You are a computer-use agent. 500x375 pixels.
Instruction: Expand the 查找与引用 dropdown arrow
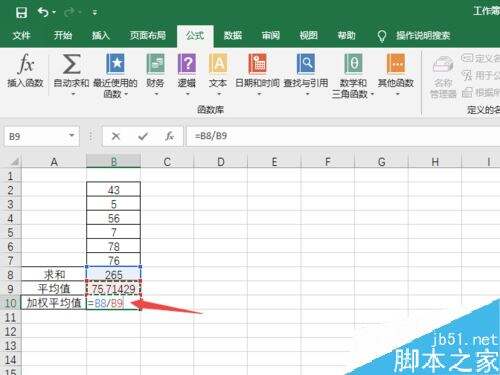point(307,94)
